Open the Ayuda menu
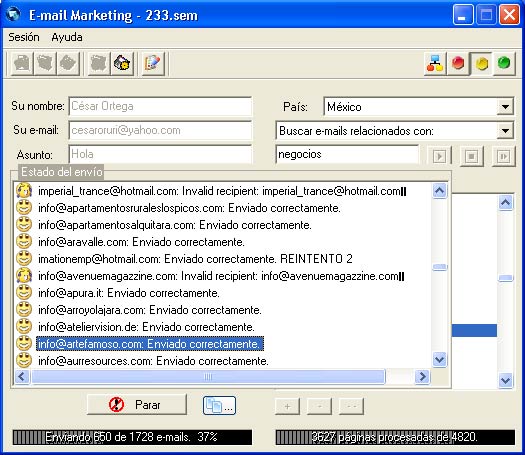Image resolution: width=525 pixels, height=455 pixels. point(67,37)
